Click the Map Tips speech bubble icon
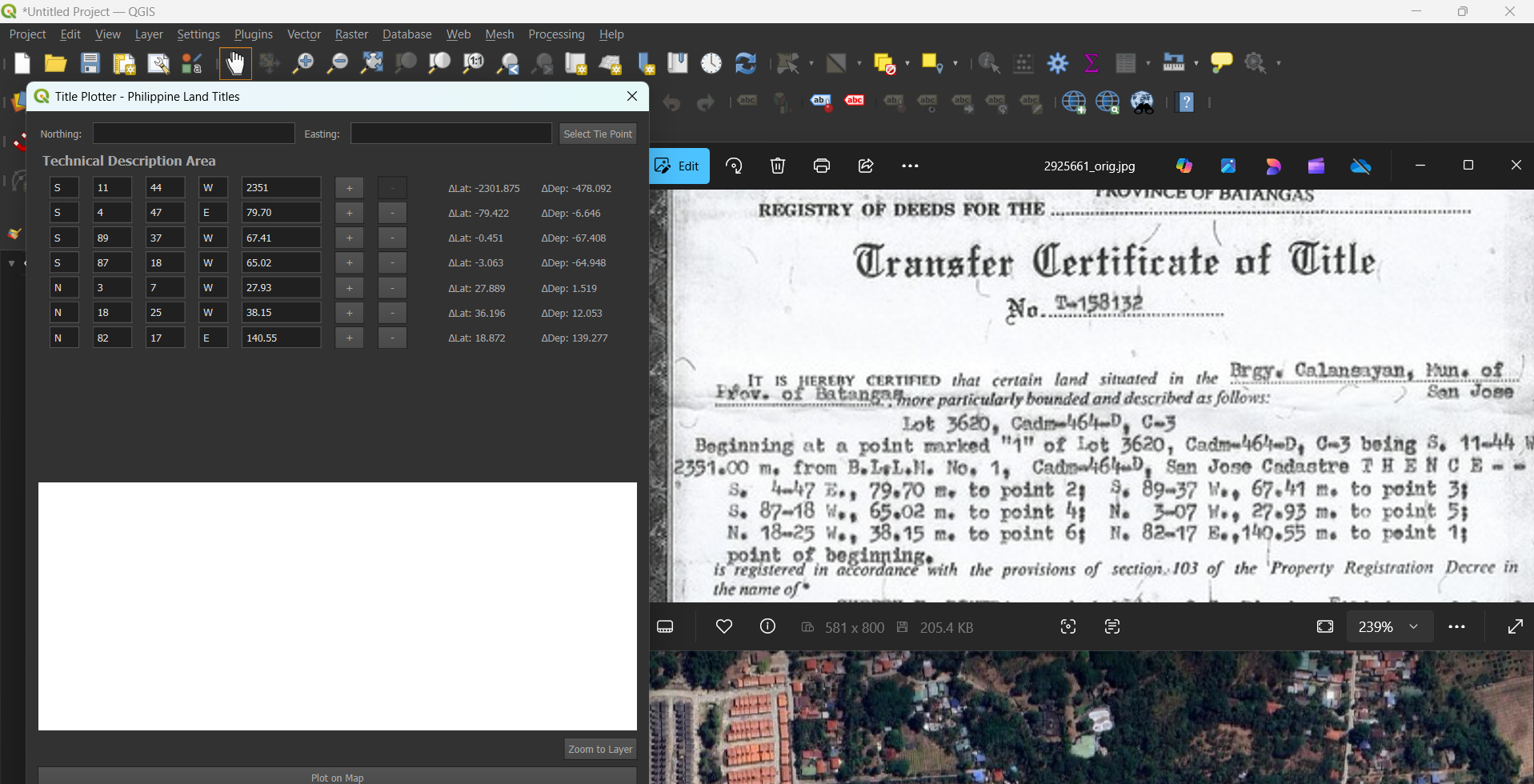Viewport: 1534px width, 784px height. pos(1221,63)
